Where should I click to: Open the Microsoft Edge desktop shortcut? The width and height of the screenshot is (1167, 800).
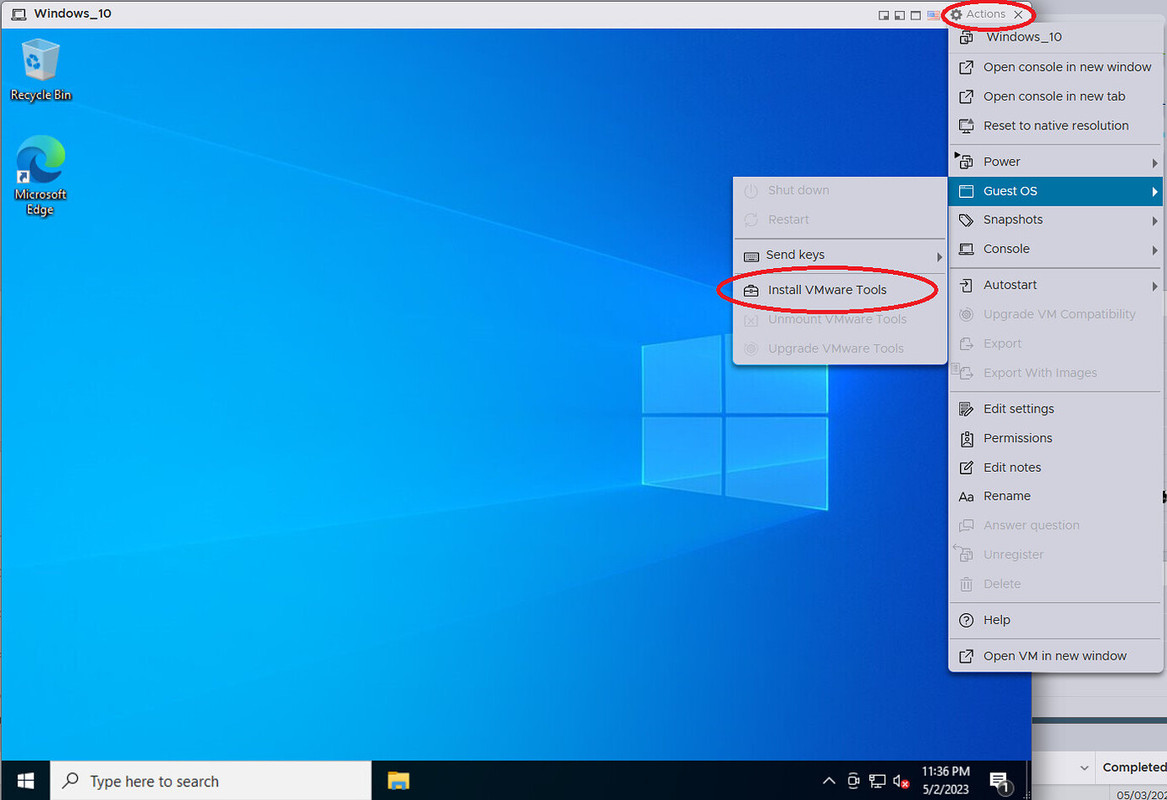[x=40, y=176]
